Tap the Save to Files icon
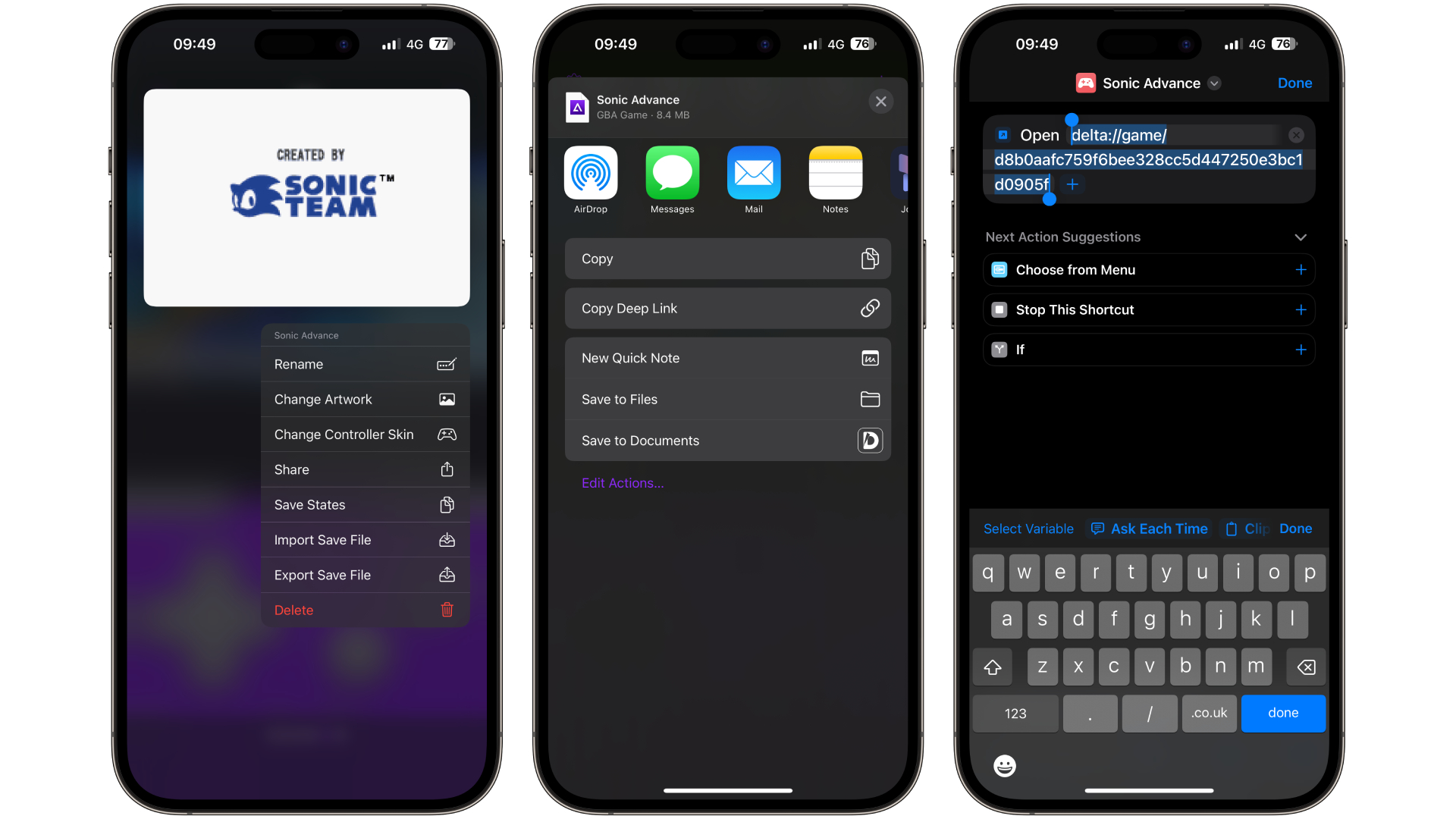This screenshot has height=819, width=1456. [870, 399]
